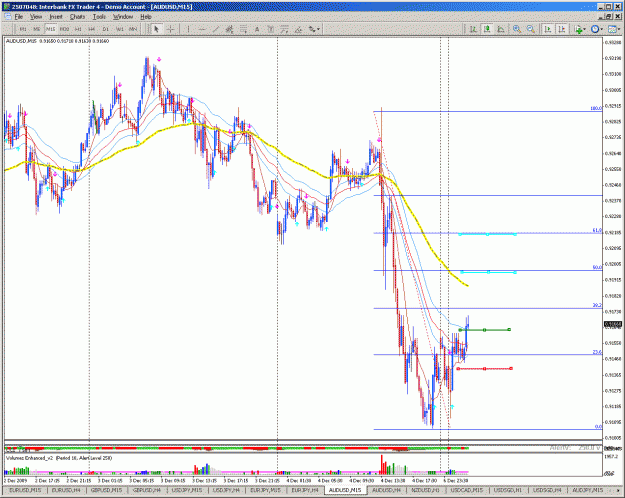The image size is (625, 498).
Task: Click the cyan line near 61.8 level
Action: click(x=487, y=234)
